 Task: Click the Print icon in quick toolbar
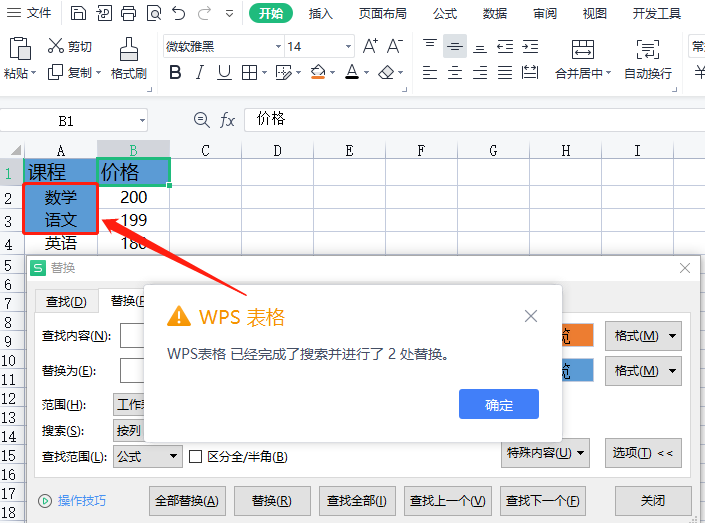click(x=129, y=13)
